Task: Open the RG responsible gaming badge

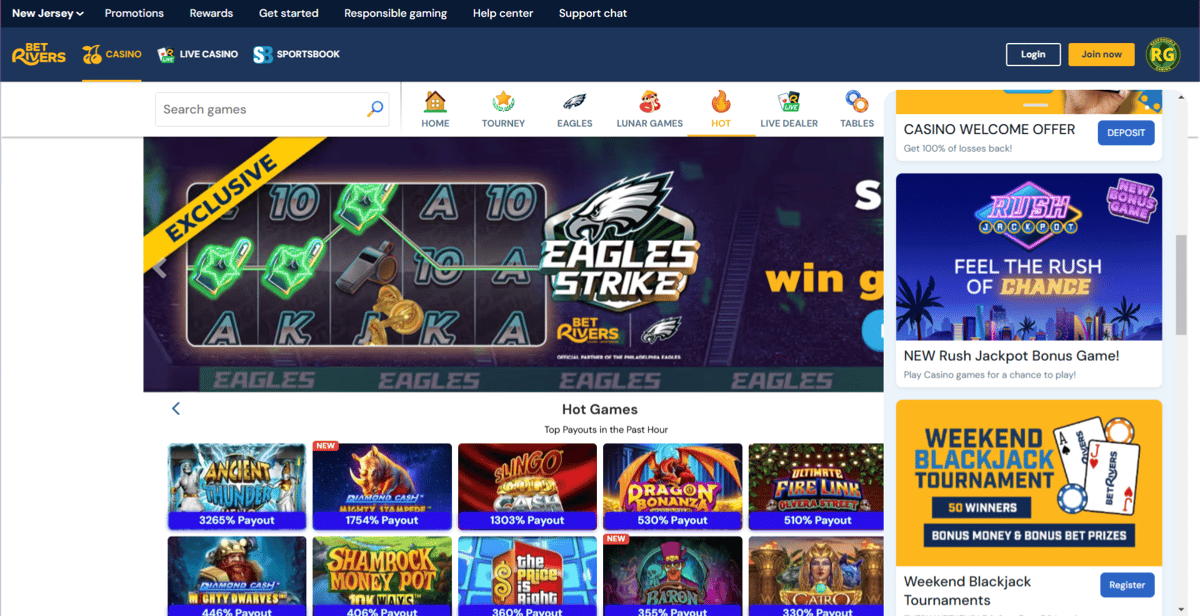Action: click(x=1163, y=54)
